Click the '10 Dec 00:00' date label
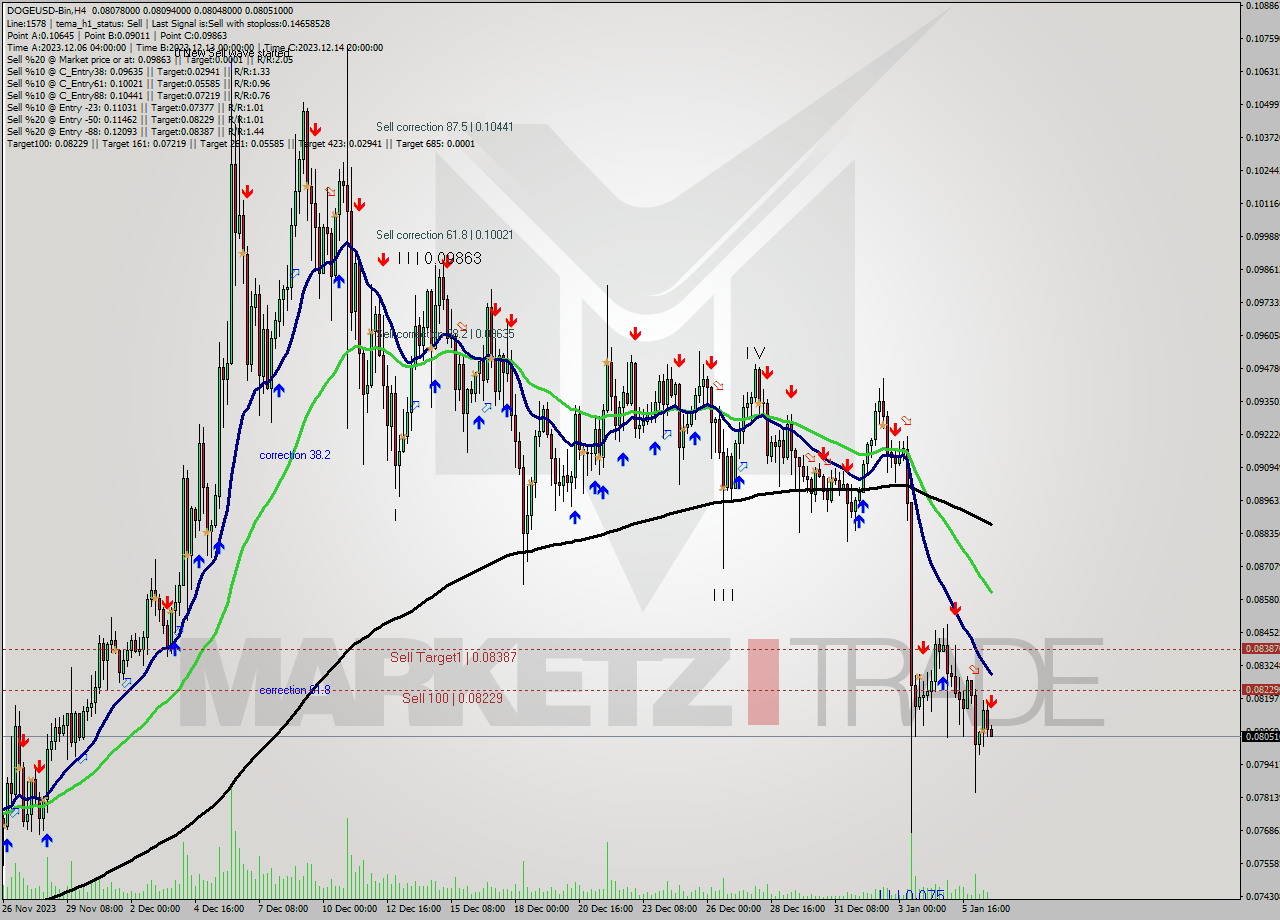The image size is (1280, 920). 349,909
